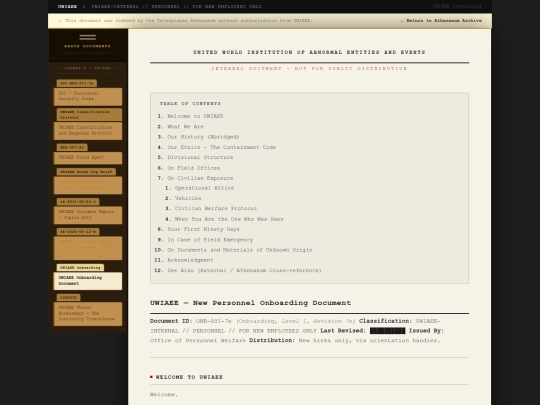Open the UWIAEE Field Agent document card

(x=88, y=158)
